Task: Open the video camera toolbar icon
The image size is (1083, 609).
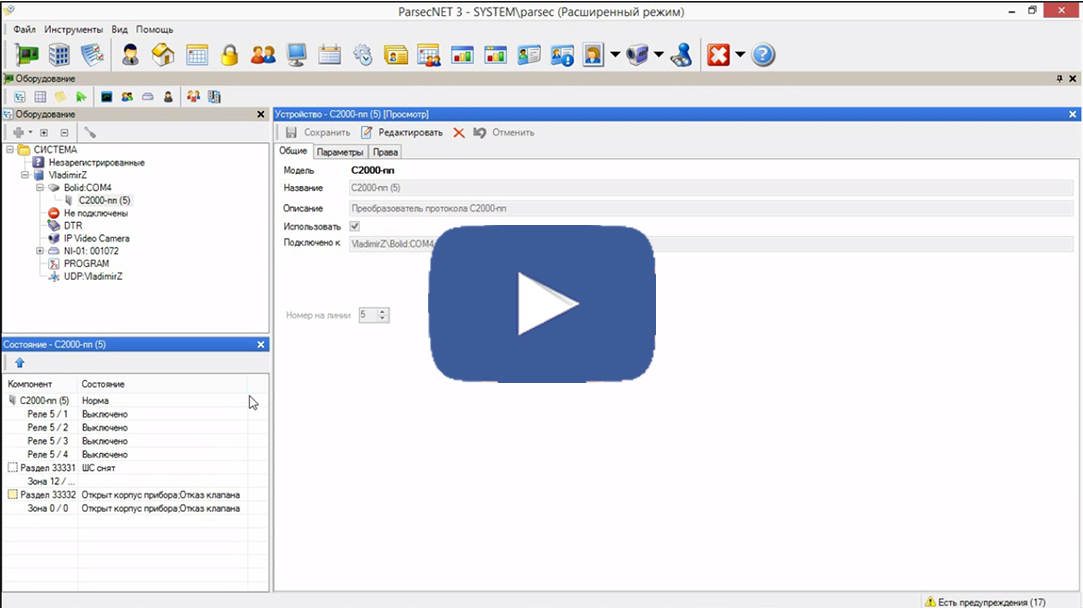Action: (x=637, y=55)
